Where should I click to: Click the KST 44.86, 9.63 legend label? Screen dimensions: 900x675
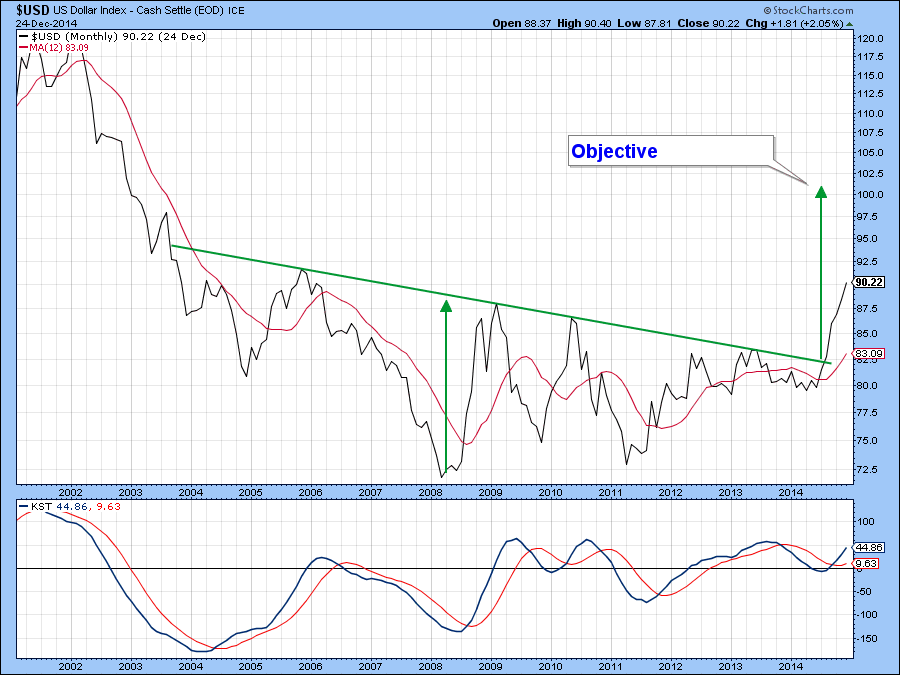point(68,507)
